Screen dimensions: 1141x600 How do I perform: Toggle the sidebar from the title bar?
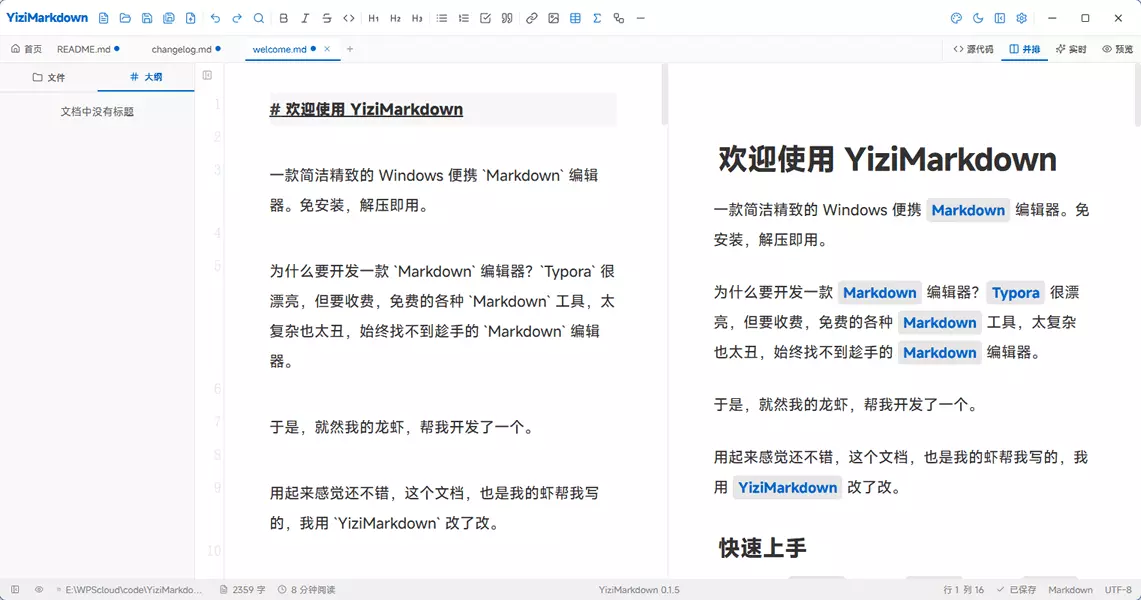[x=1000, y=18]
